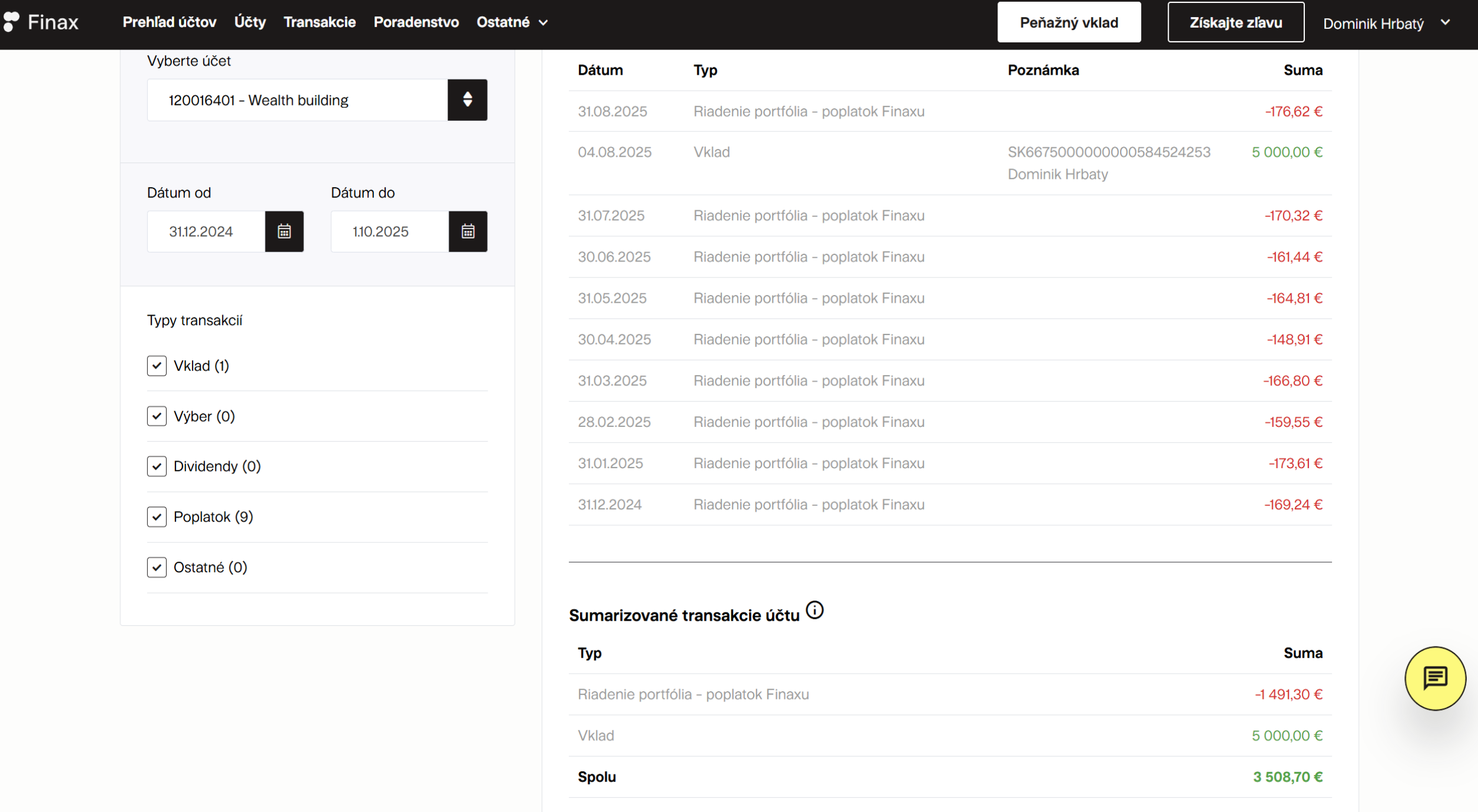Navigate to Poradenstvo section
This screenshot has height=812, width=1478.
click(x=416, y=22)
